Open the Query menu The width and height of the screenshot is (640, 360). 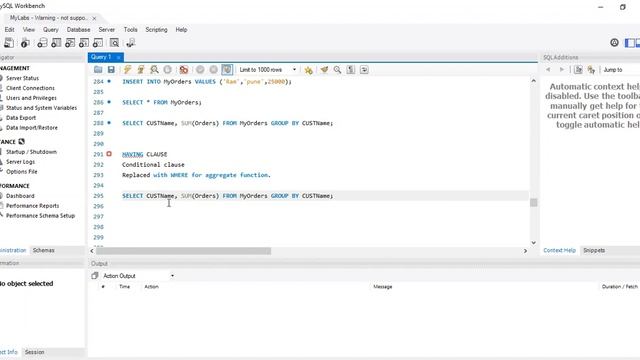[51, 30]
